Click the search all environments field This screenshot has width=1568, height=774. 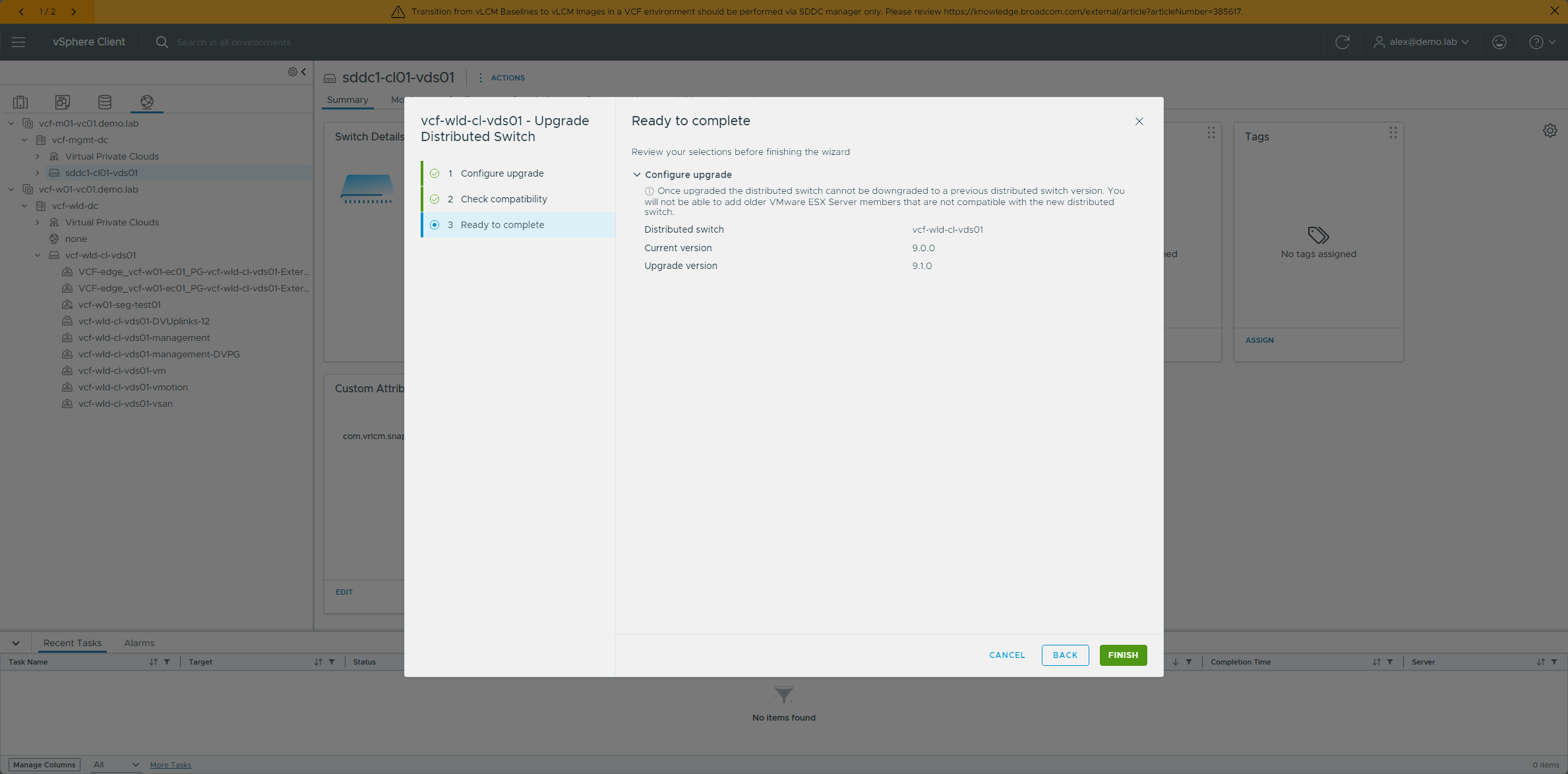(x=233, y=42)
